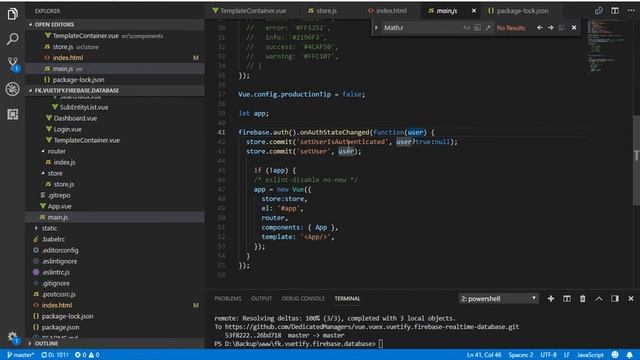Open Dashboard.vue in file tree

[75, 118]
